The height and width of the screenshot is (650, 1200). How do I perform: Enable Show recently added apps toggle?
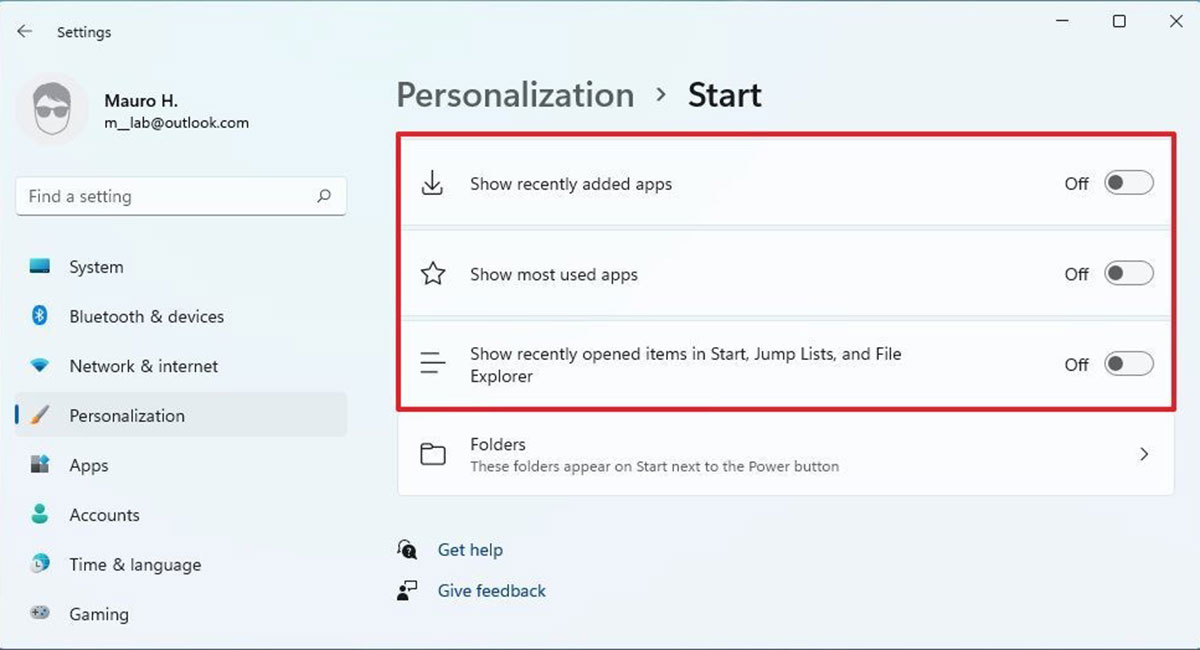click(1128, 183)
